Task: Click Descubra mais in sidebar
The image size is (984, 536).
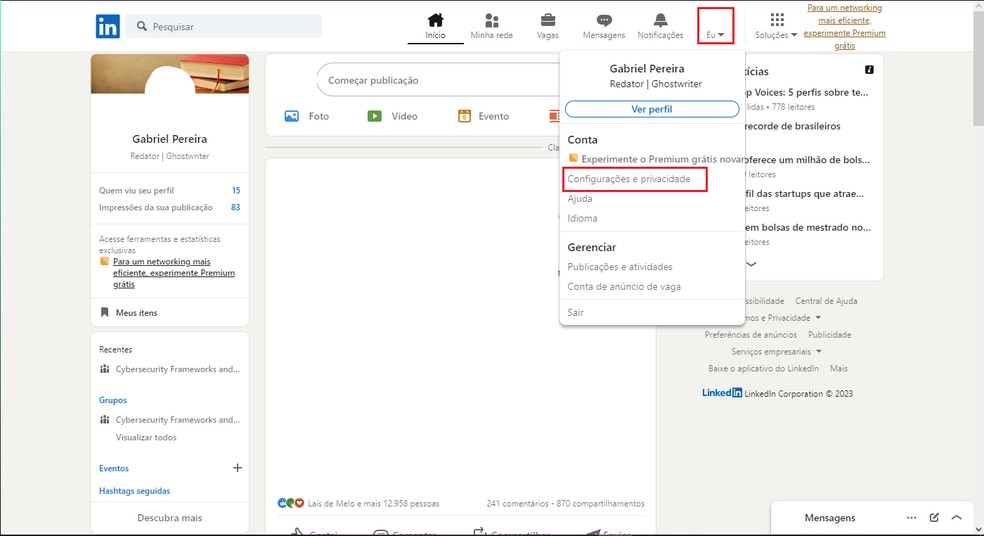Action: coord(169,518)
